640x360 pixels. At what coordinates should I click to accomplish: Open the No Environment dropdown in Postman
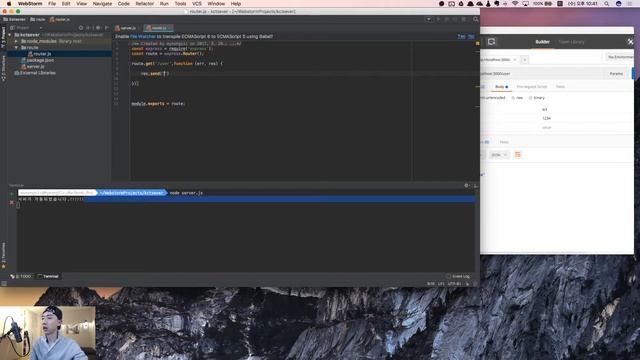(x=620, y=57)
